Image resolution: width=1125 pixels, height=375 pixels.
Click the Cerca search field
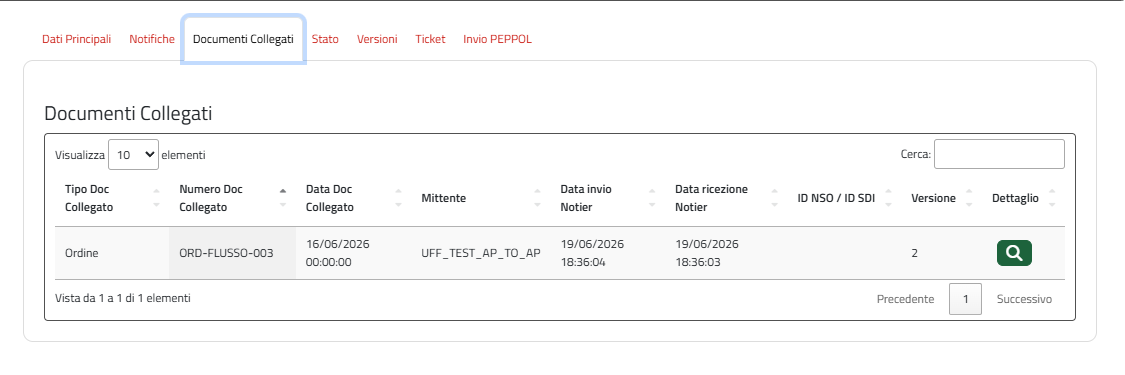pos(999,154)
